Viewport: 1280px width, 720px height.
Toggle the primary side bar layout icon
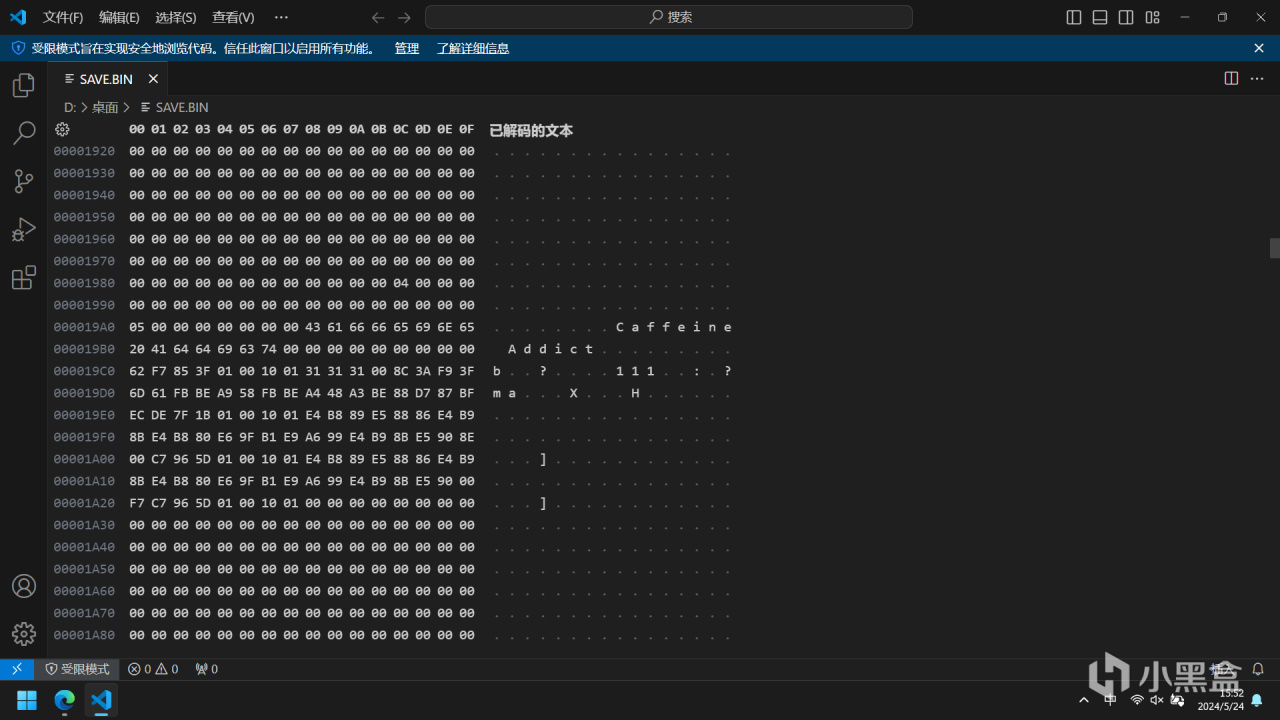[x=1074, y=17]
